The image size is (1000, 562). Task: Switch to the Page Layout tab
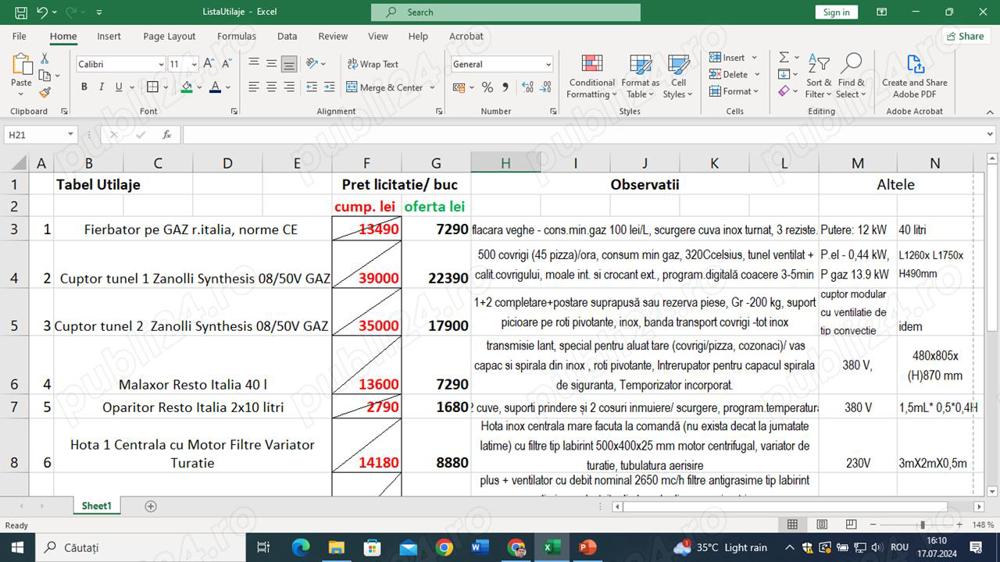(x=169, y=36)
